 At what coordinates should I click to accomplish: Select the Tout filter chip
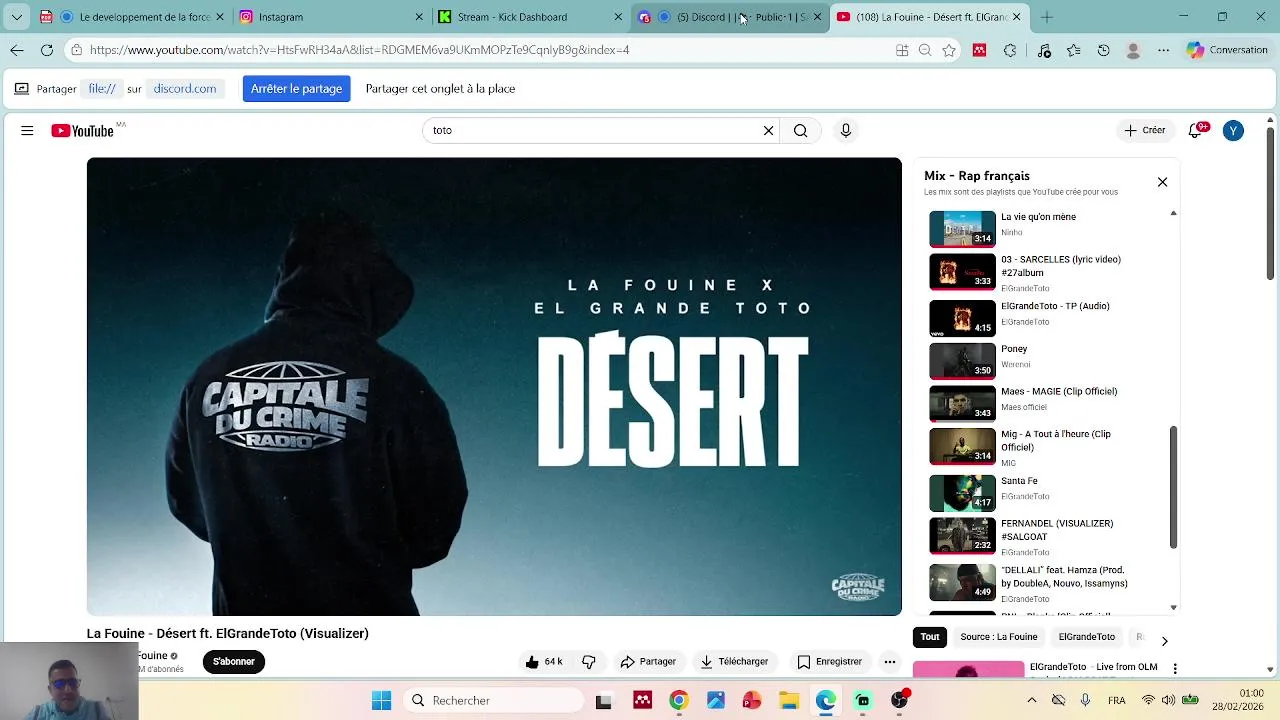pyautogui.click(x=930, y=637)
